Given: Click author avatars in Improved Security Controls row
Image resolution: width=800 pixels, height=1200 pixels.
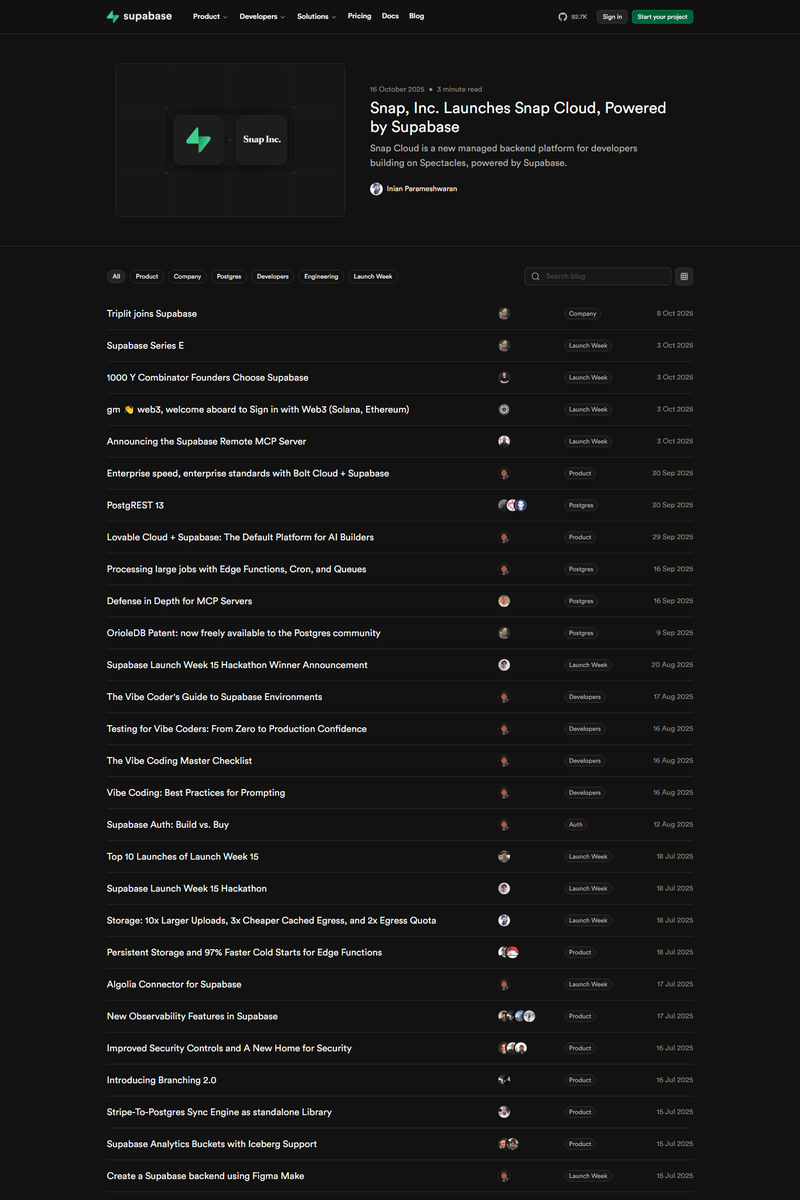Looking at the screenshot, I should click(512, 1048).
